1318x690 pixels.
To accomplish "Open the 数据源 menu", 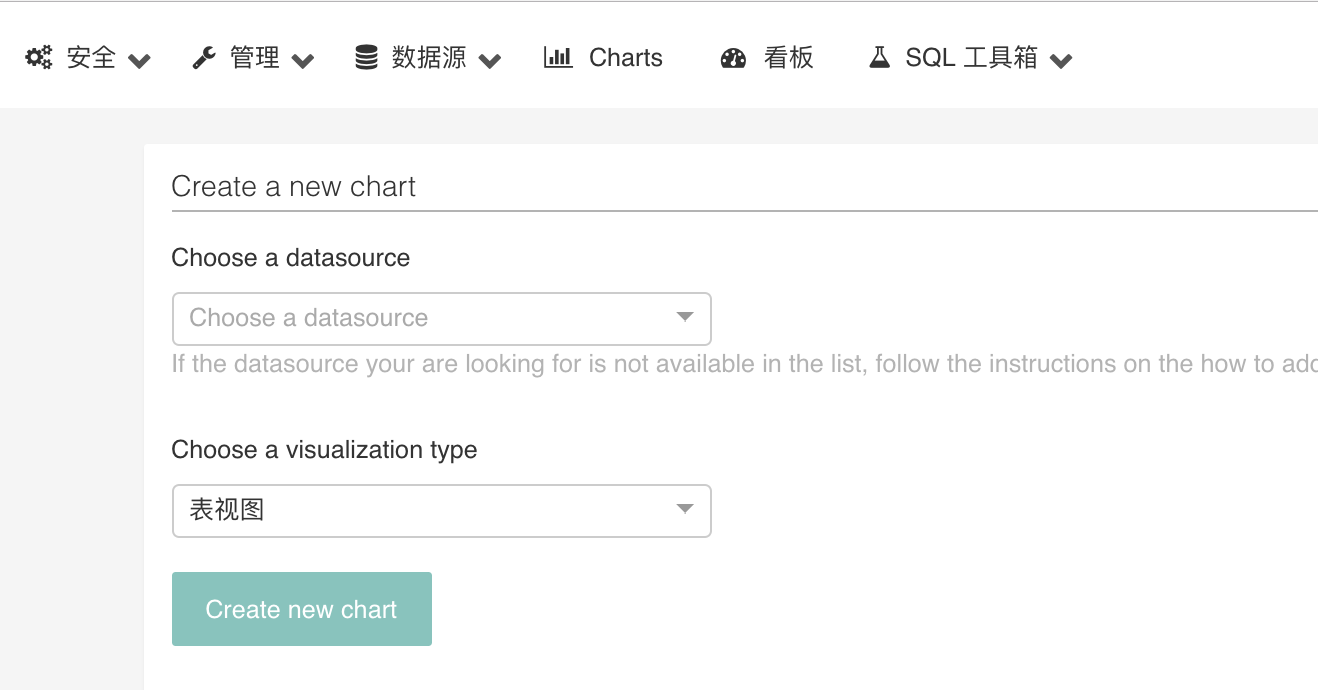I will [x=428, y=58].
